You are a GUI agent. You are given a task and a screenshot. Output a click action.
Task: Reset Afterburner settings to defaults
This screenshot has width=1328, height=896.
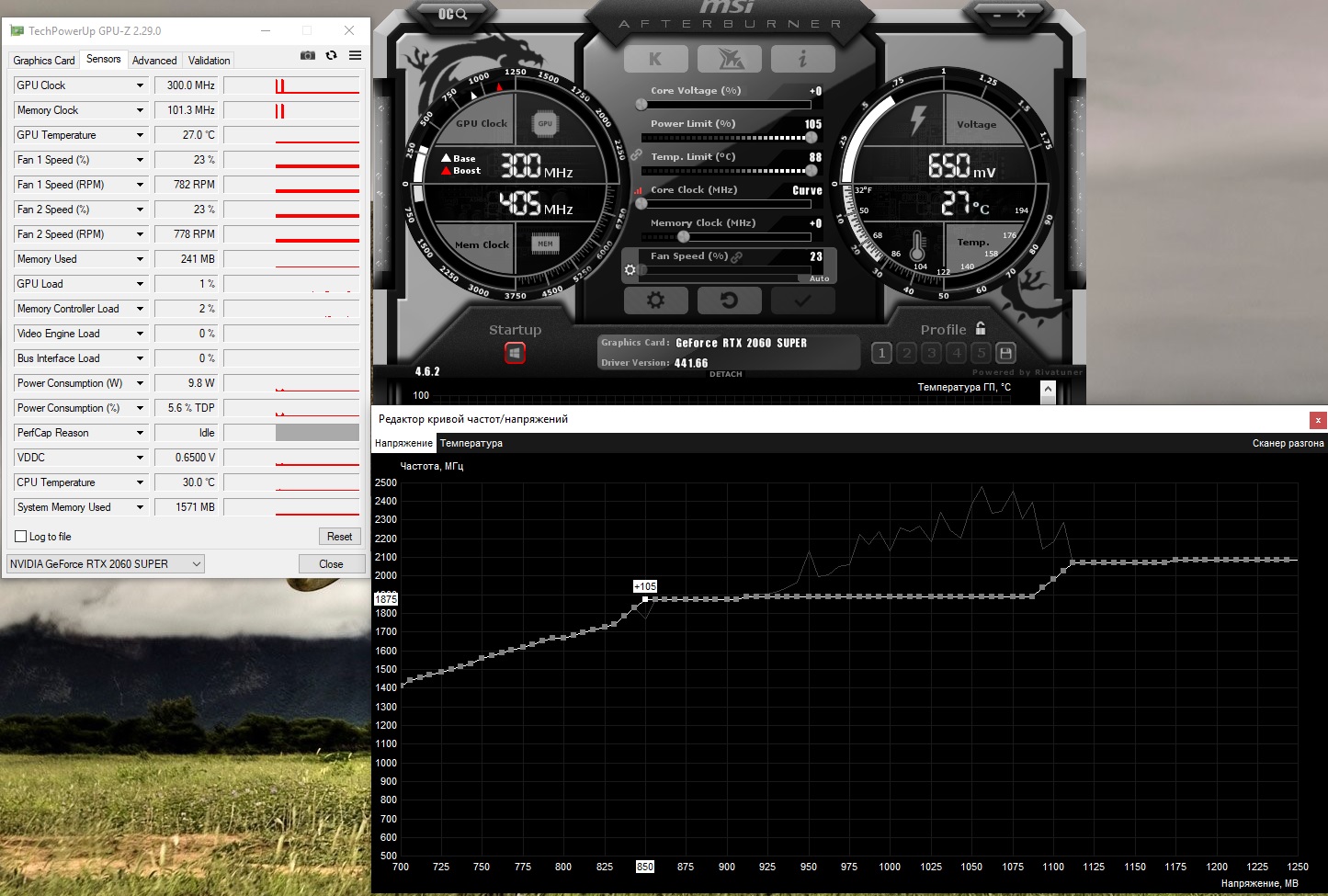730,301
